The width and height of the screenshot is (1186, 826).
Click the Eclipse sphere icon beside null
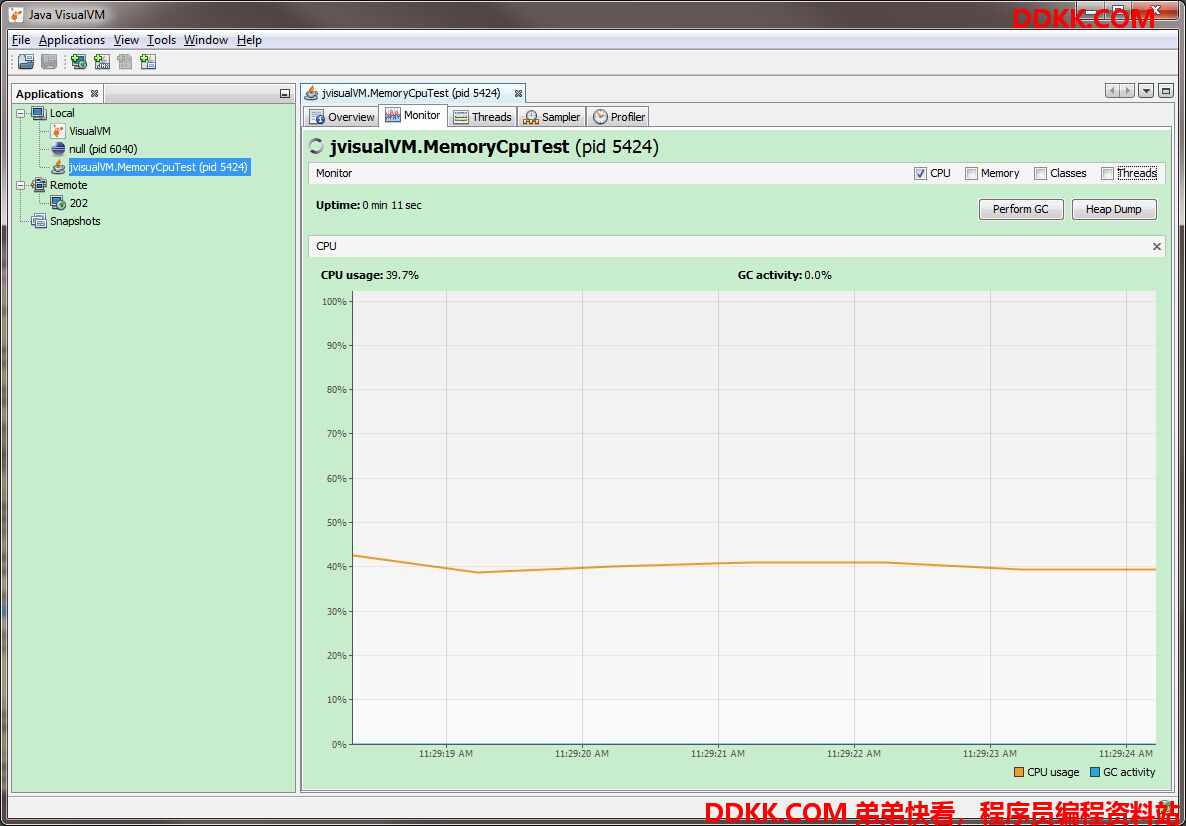(x=57, y=149)
